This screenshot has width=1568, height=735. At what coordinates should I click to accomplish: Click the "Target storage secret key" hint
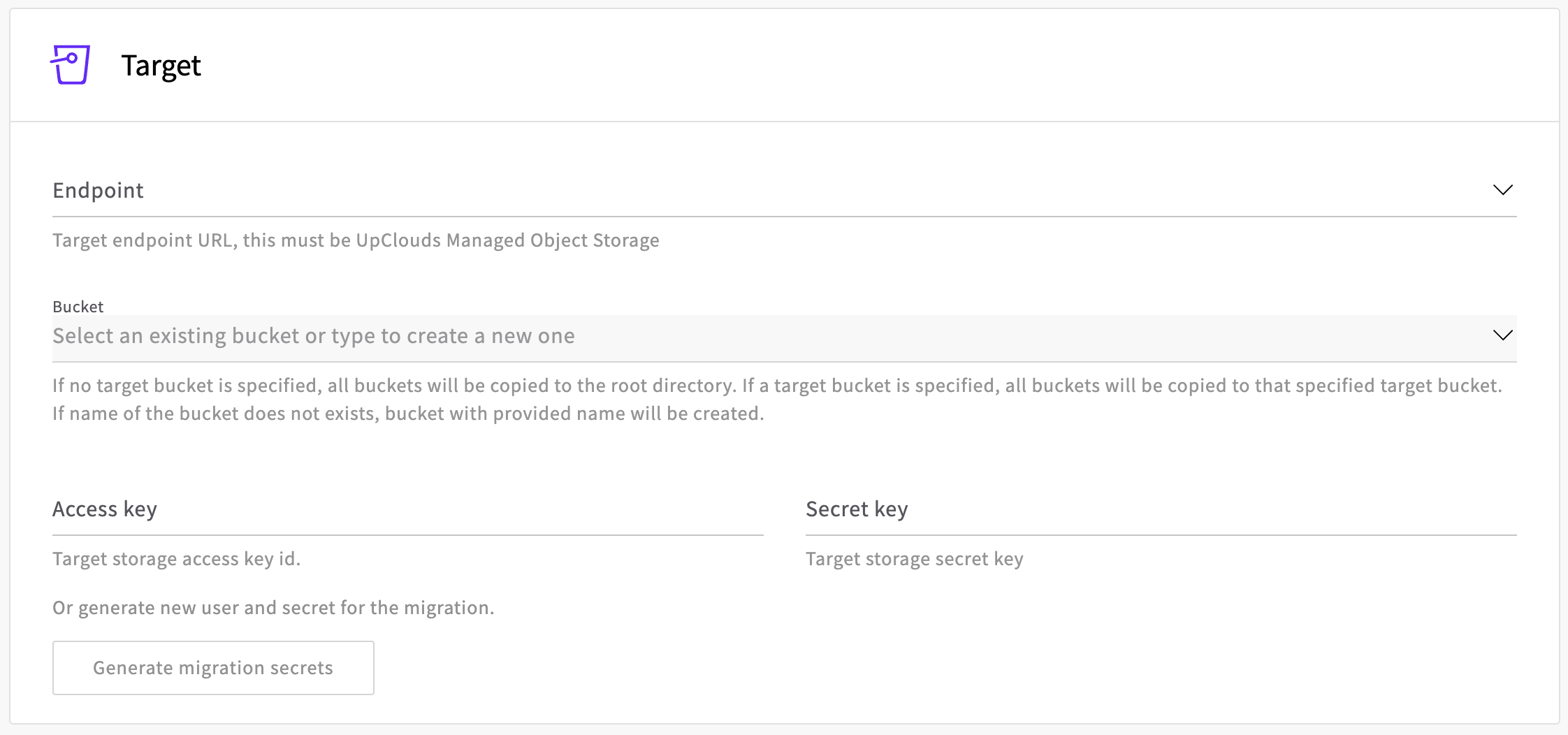click(x=914, y=559)
